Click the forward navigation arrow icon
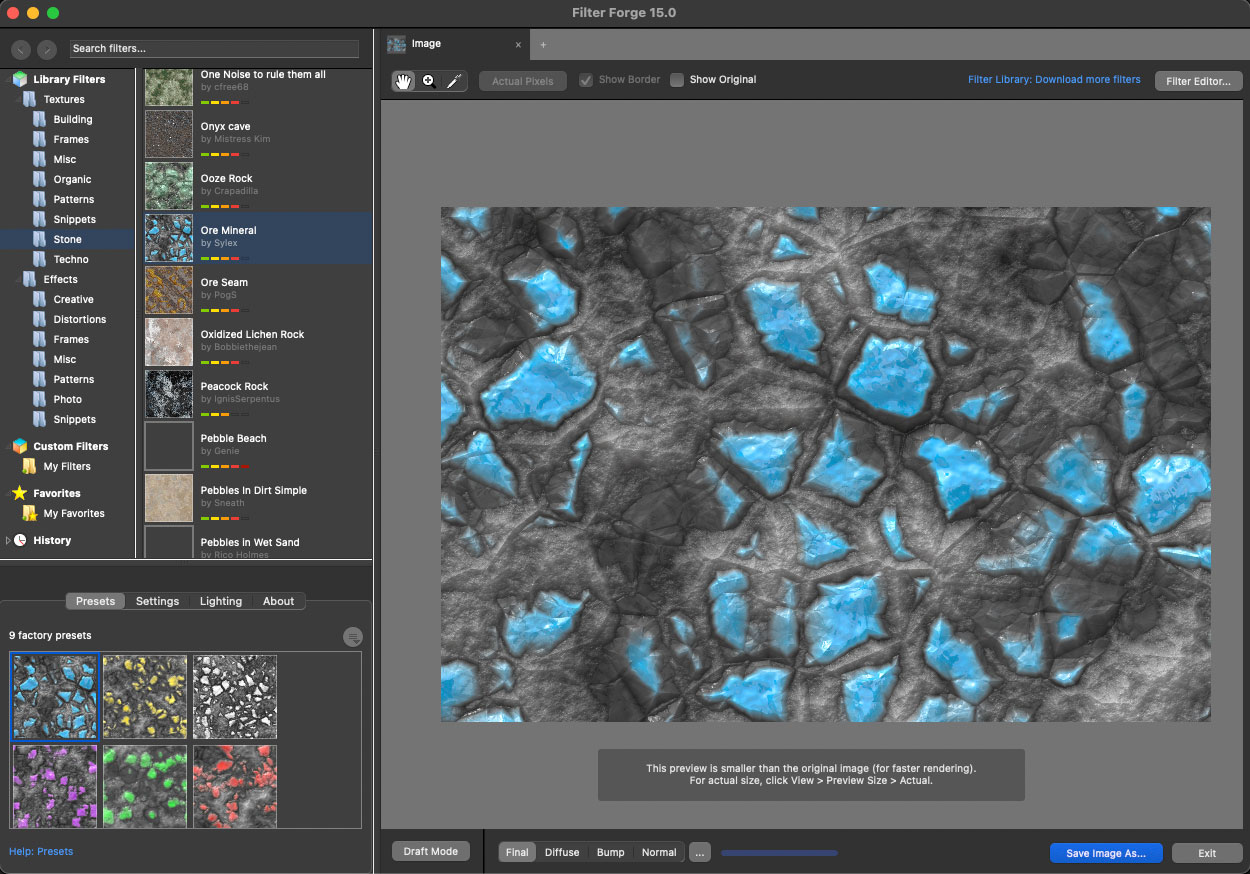The height and width of the screenshot is (874, 1250). [x=47, y=49]
